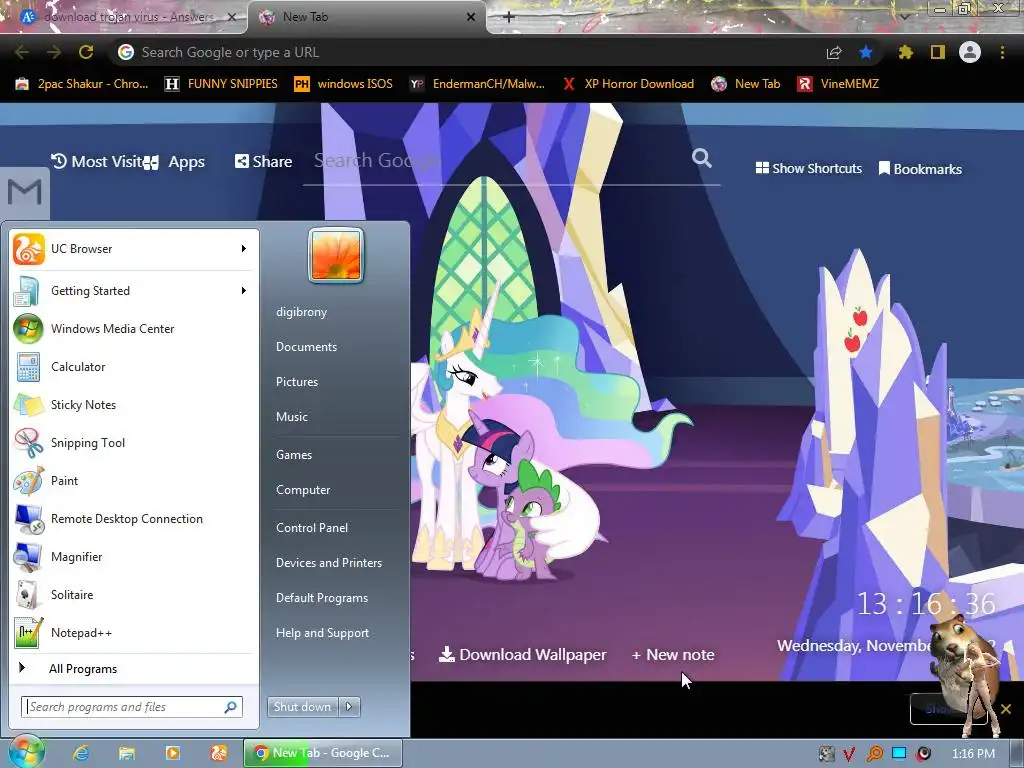Select the New Tab browser tab
The height and width of the screenshot is (768, 1024).
click(x=367, y=17)
